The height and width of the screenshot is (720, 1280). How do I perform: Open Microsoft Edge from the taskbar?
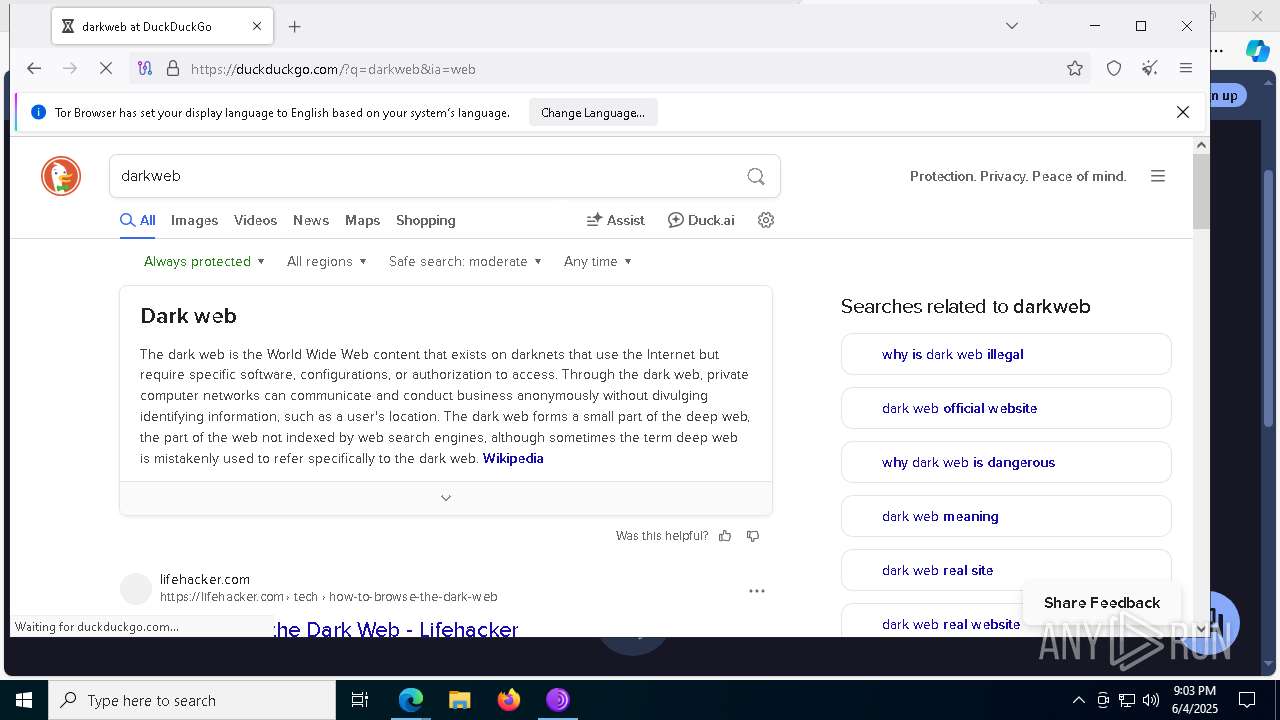411,700
